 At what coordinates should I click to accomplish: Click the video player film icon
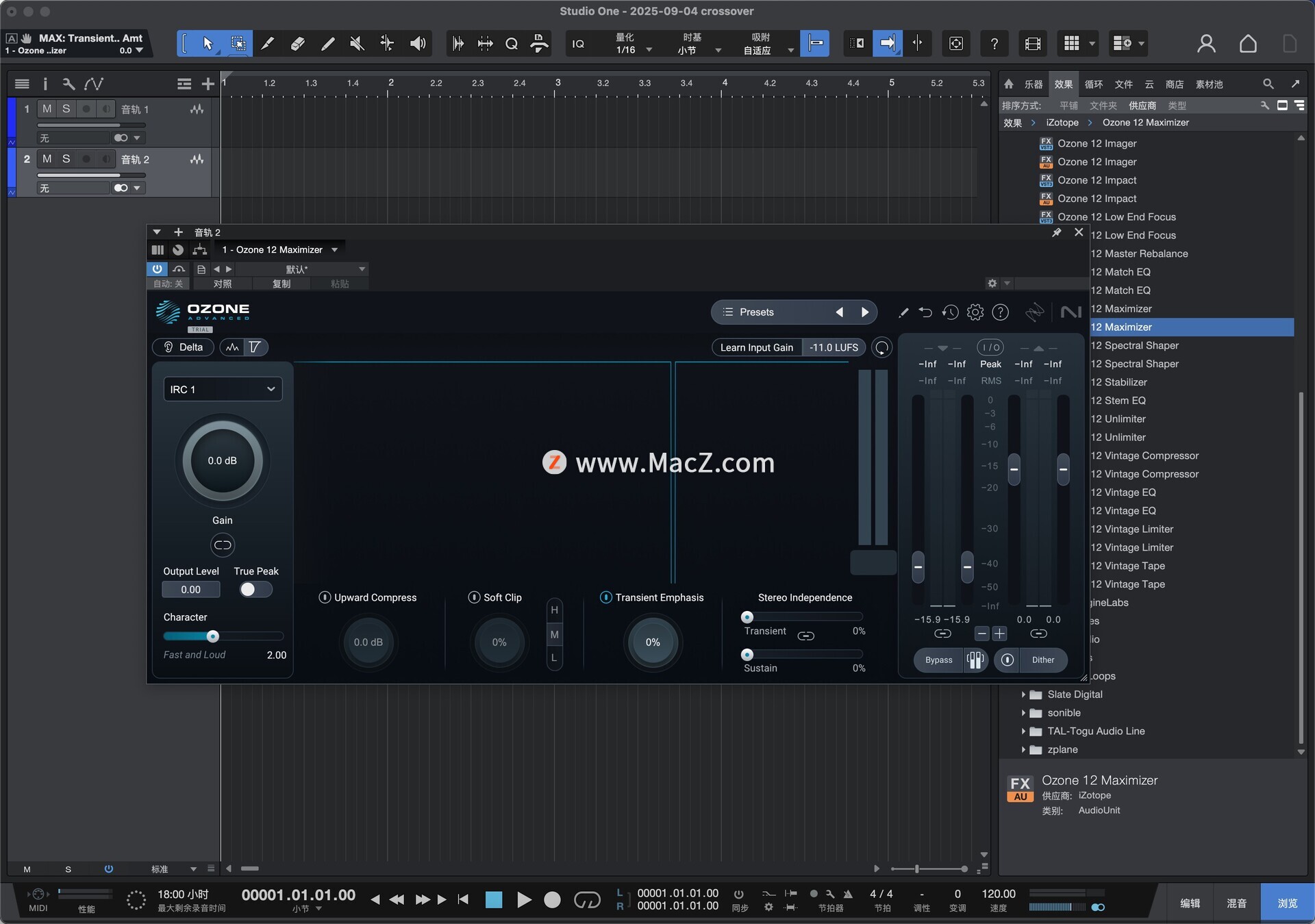[1033, 44]
